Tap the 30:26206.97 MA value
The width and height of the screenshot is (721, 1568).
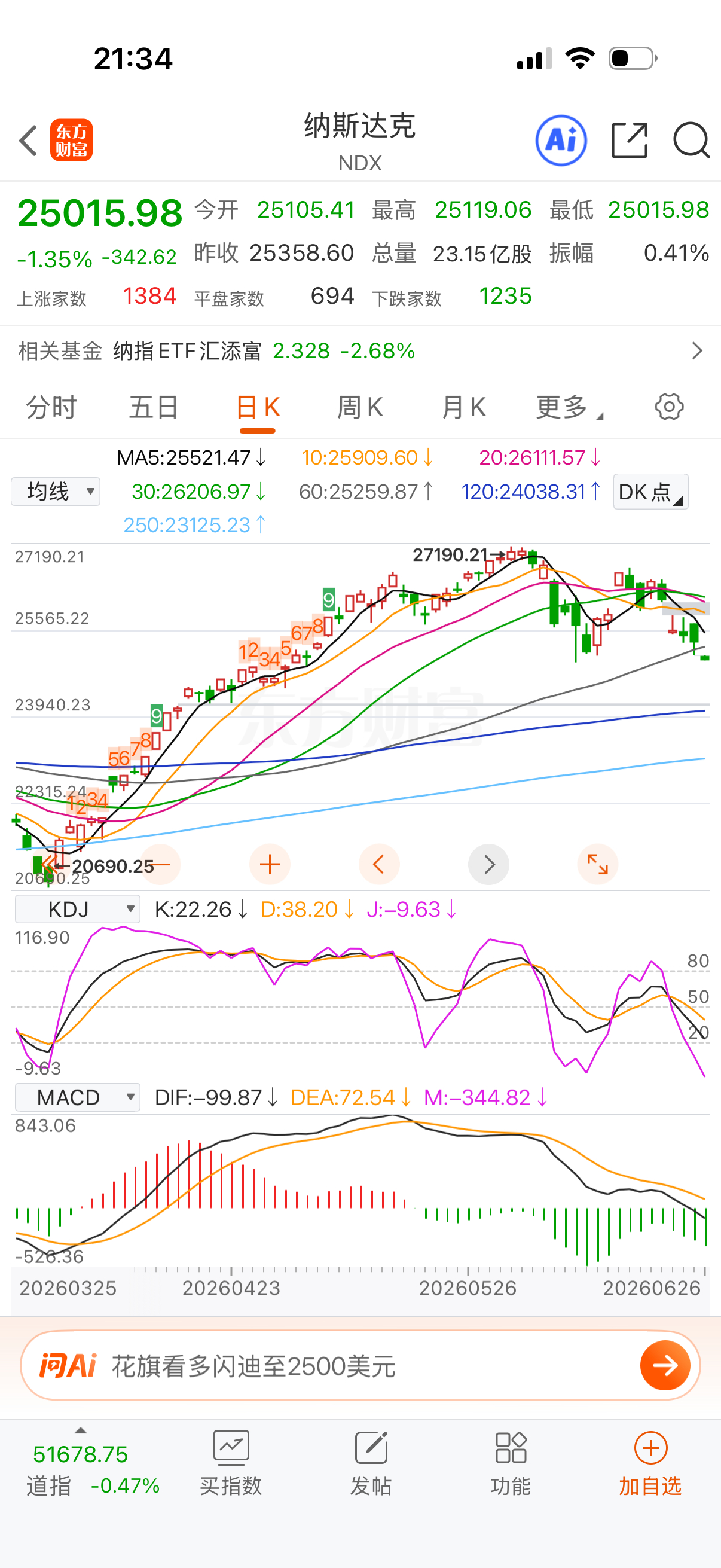click(198, 491)
